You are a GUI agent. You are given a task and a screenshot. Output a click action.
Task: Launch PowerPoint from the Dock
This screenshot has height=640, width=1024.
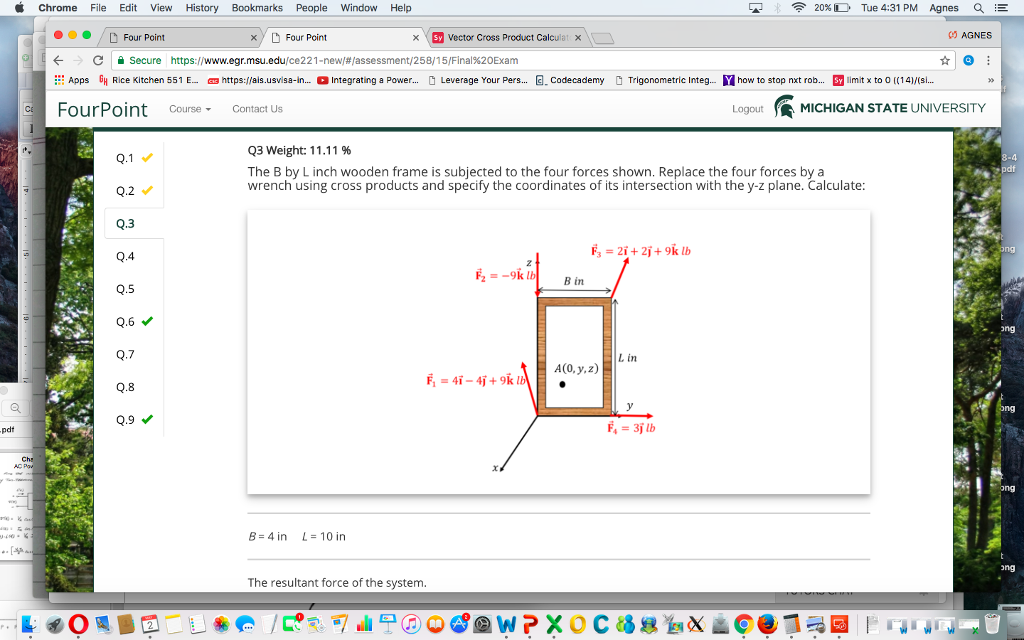(x=530, y=624)
